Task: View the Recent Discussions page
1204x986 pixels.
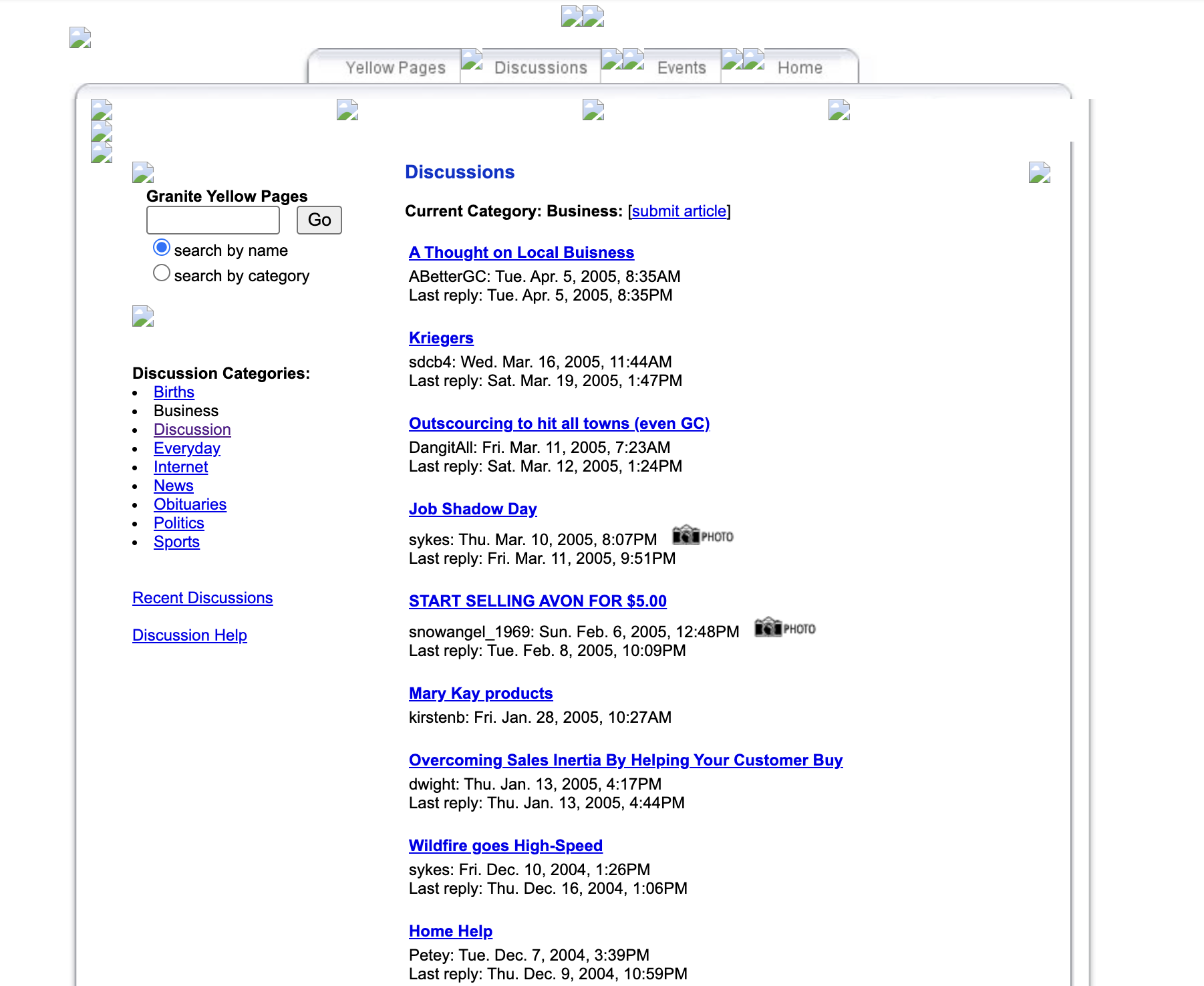Action: [202, 598]
